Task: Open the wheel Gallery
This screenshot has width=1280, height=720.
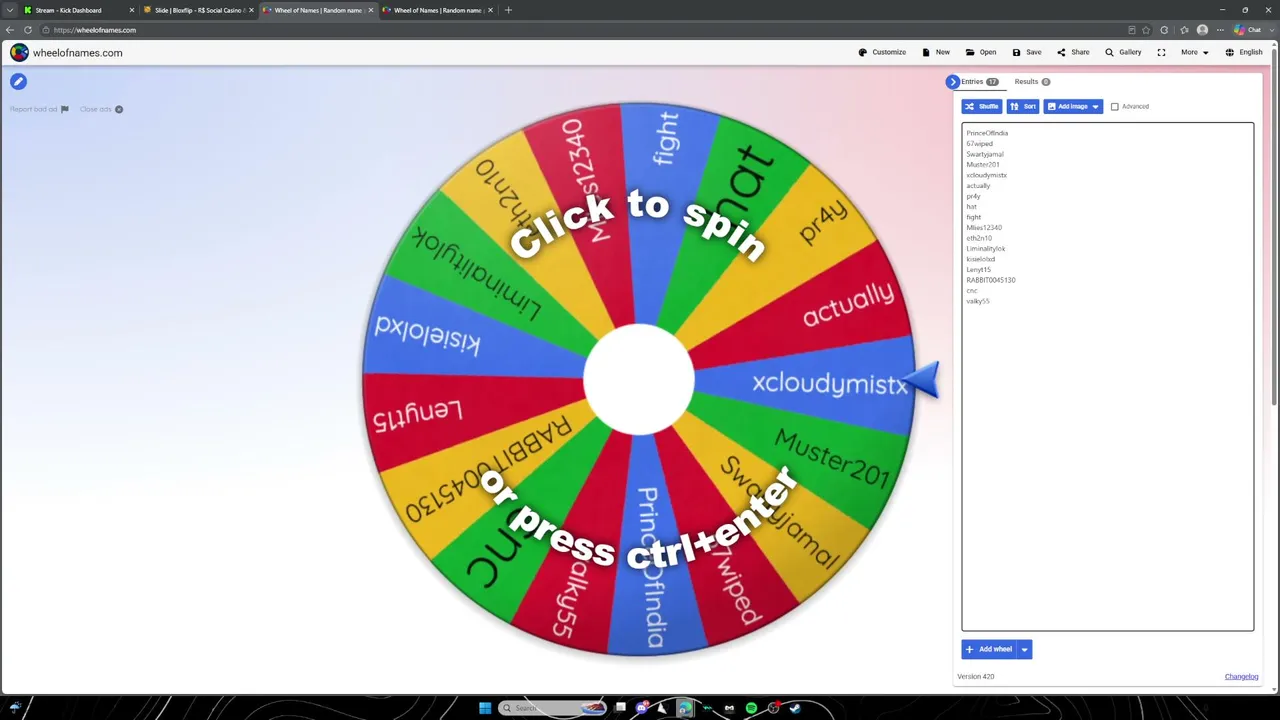Action: point(1123,52)
